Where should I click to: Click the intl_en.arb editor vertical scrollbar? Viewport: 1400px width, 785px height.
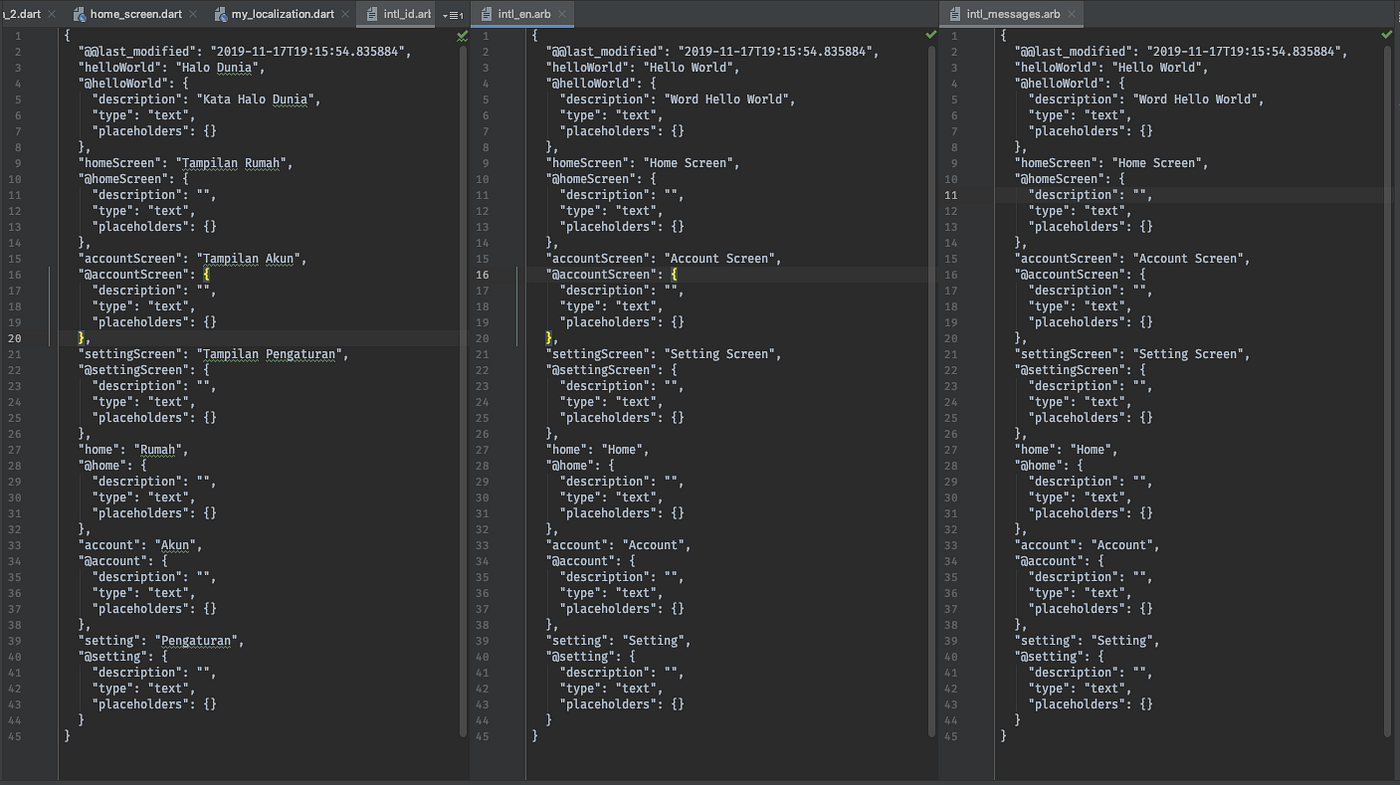933,390
